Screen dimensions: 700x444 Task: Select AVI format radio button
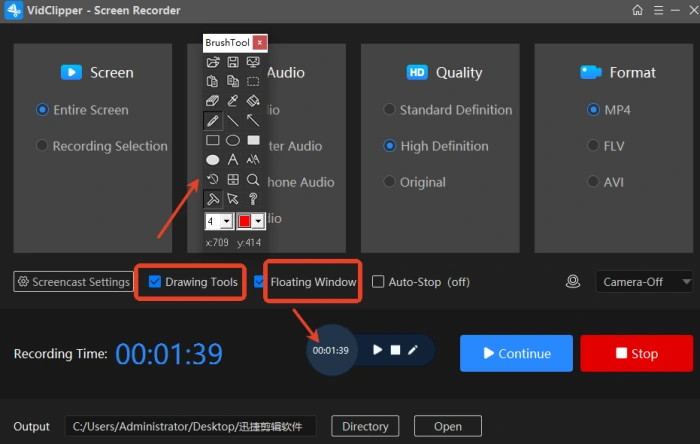593,182
